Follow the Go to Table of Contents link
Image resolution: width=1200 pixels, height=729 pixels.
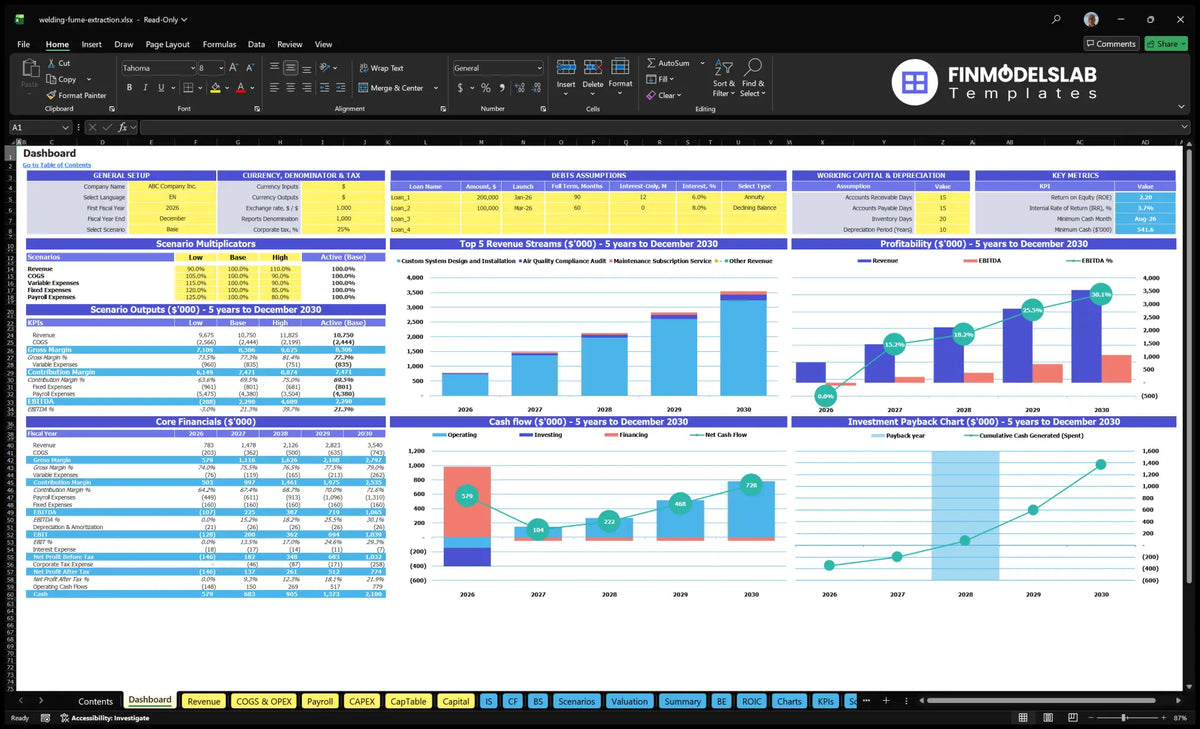point(57,165)
